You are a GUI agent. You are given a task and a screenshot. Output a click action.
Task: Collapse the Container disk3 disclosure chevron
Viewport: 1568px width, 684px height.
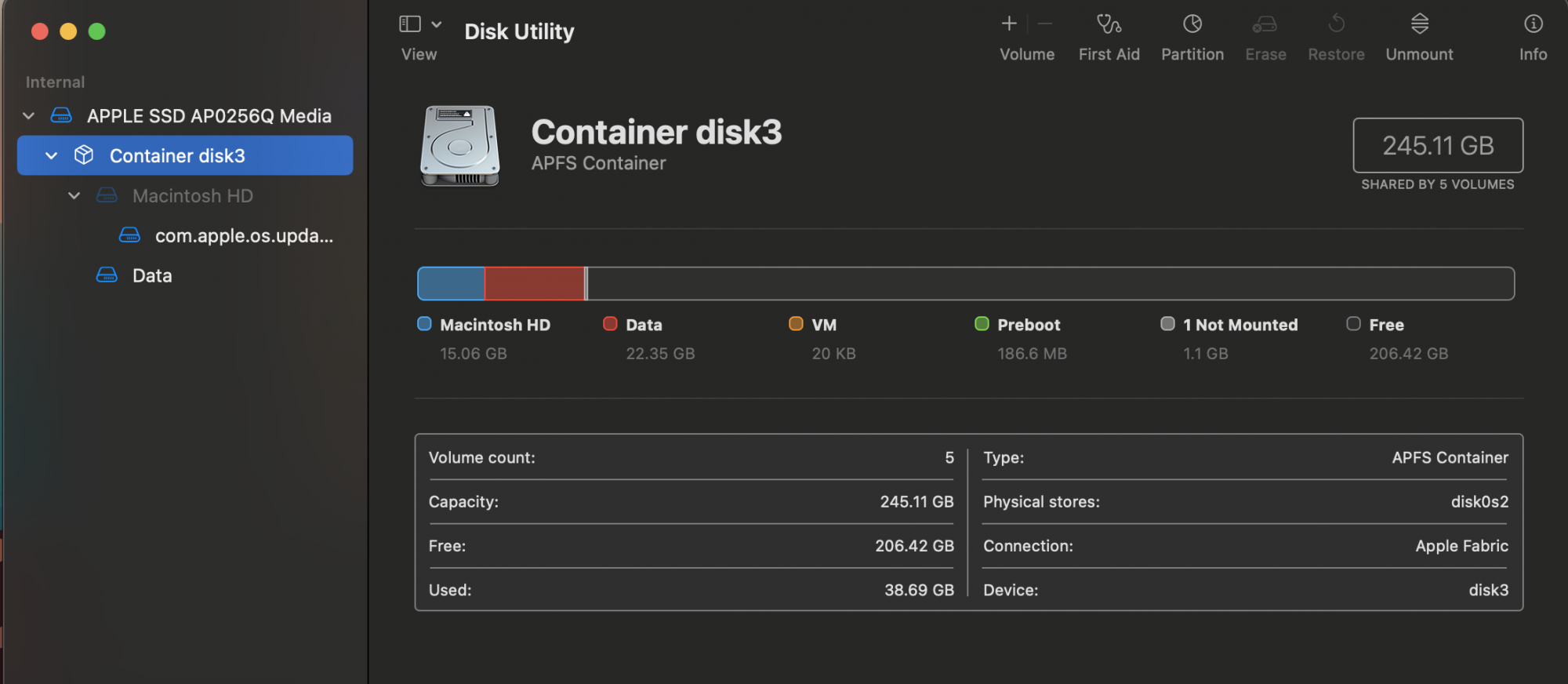(52, 156)
